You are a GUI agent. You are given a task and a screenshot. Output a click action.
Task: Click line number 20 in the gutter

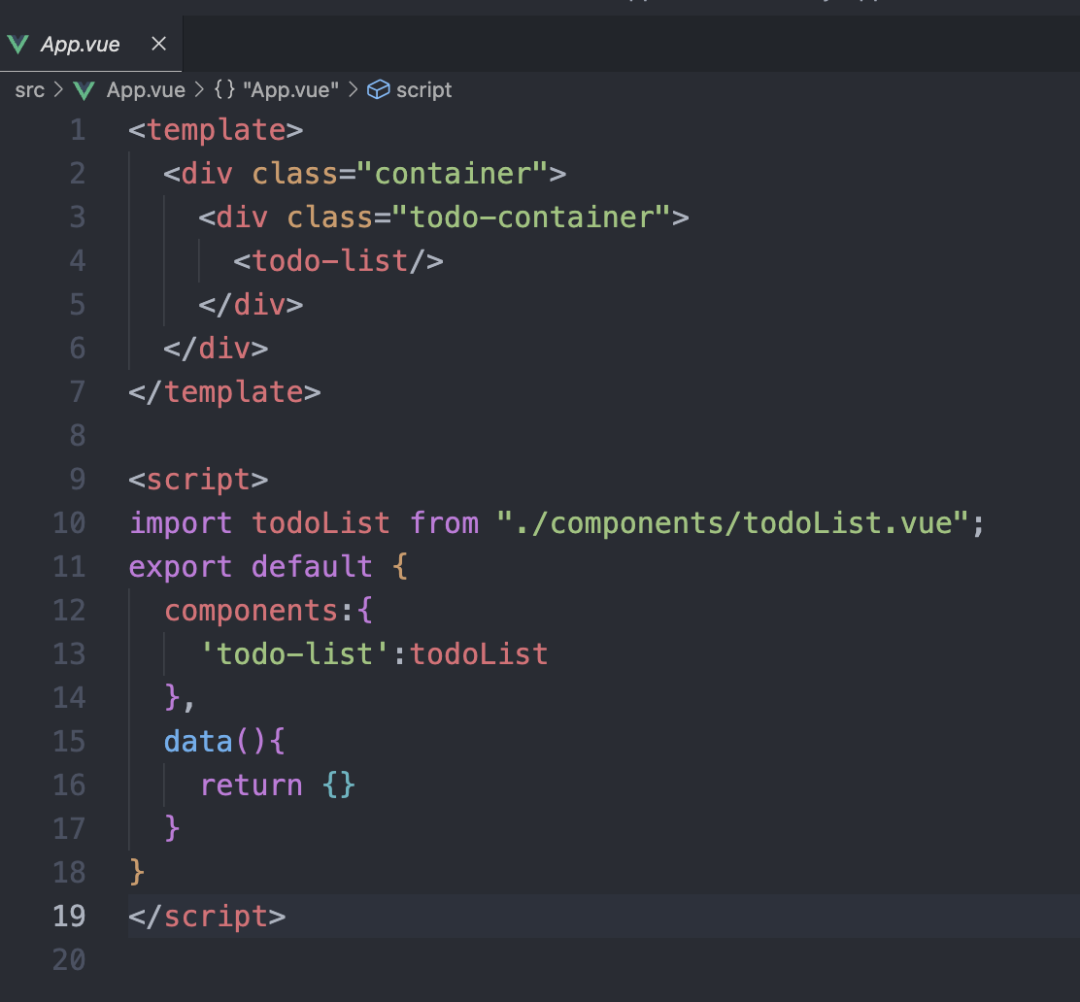click(x=69, y=960)
